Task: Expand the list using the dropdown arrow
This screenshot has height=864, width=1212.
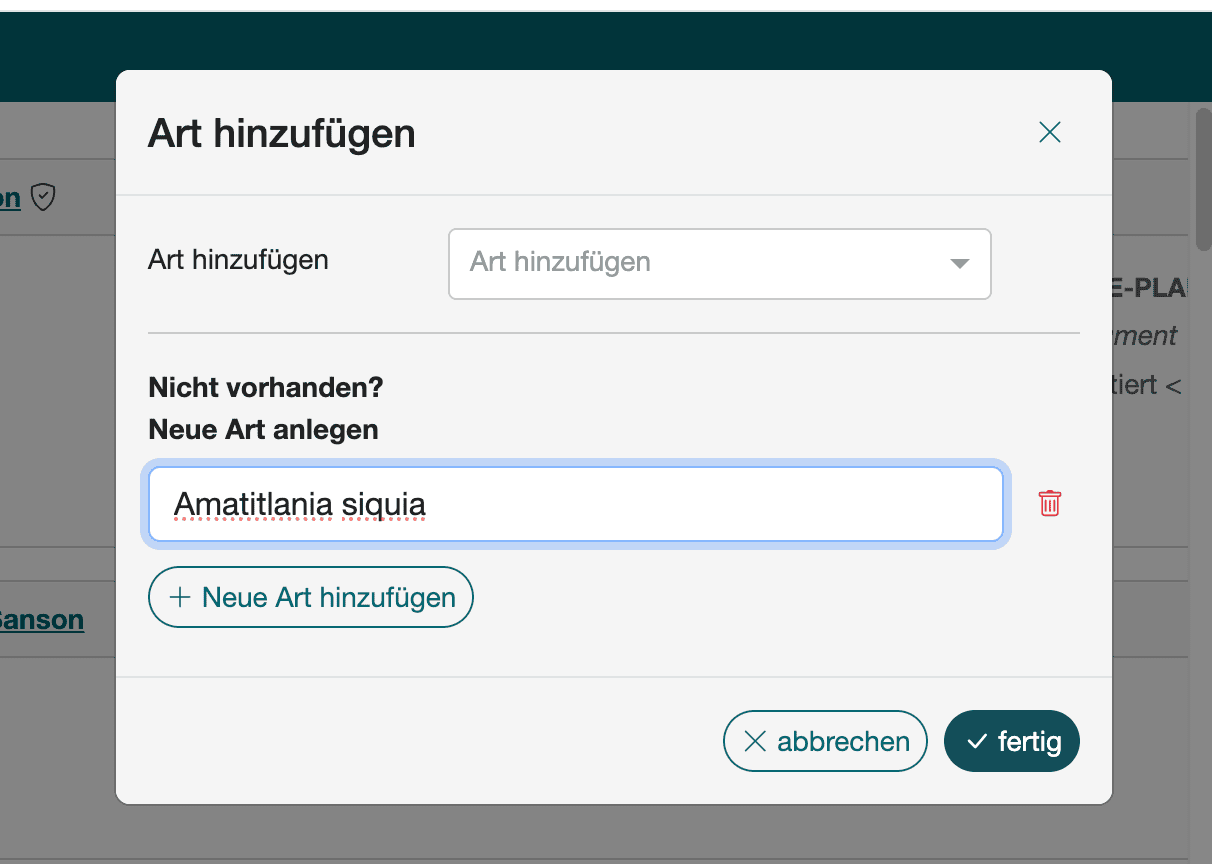Action: tap(959, 264)
